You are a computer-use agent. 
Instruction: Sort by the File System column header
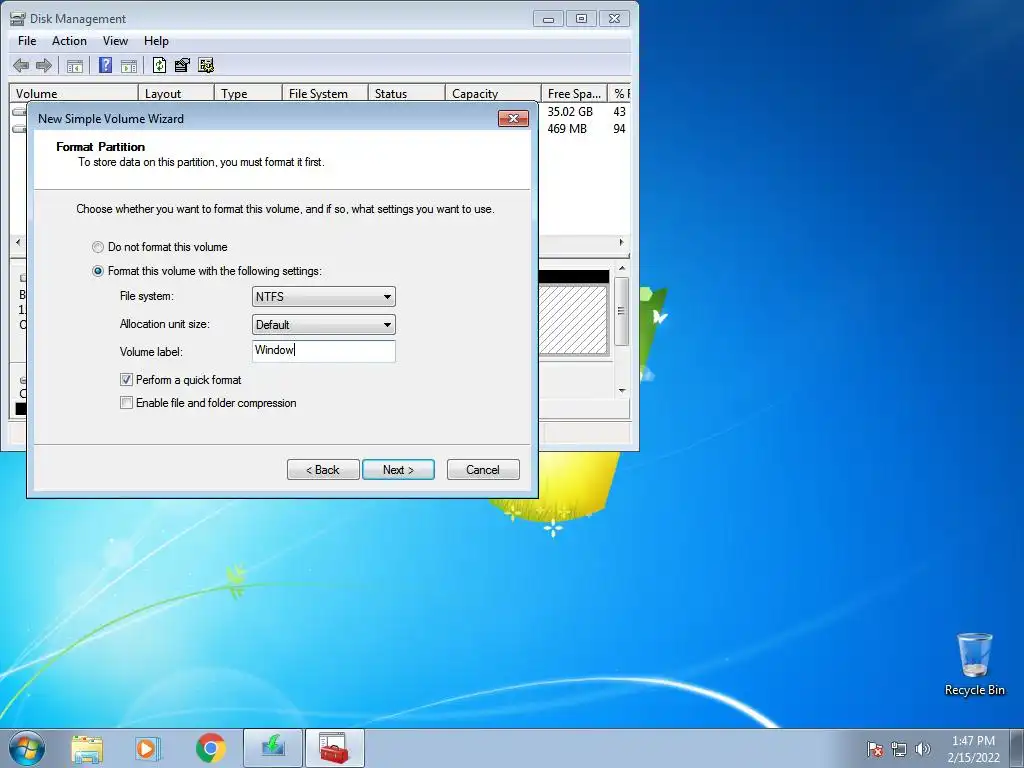click(325, 93)
